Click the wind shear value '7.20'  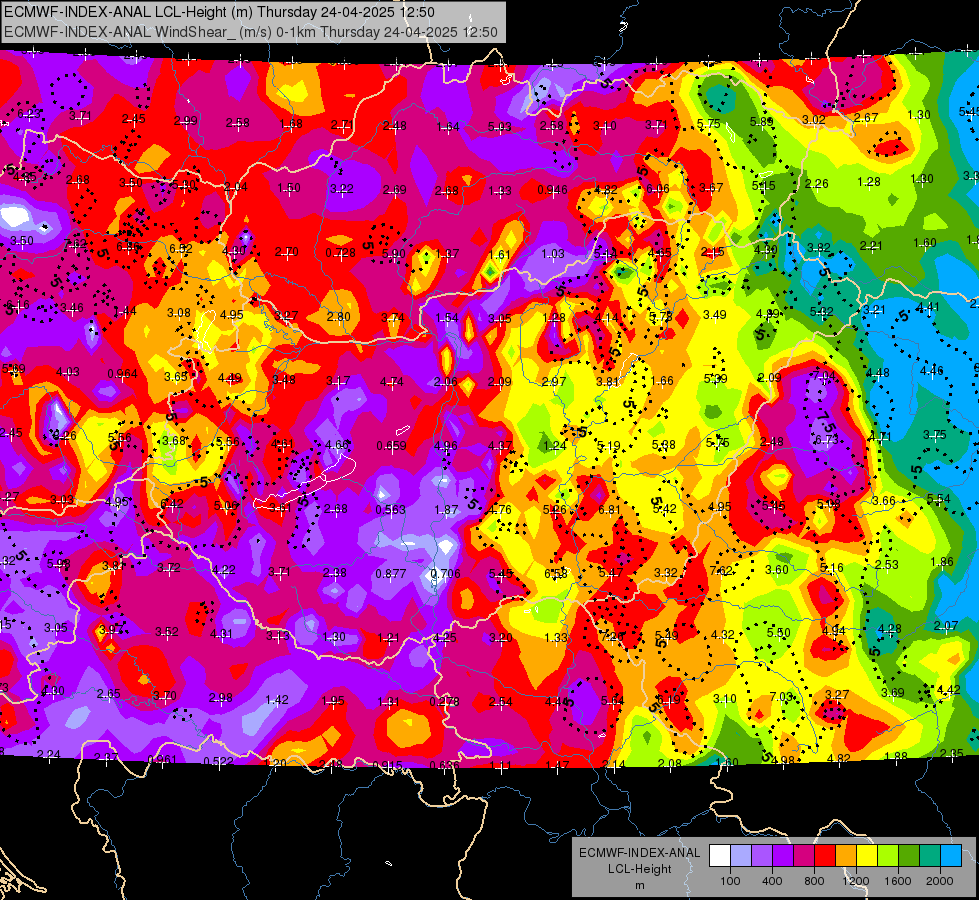click(611, 636)
